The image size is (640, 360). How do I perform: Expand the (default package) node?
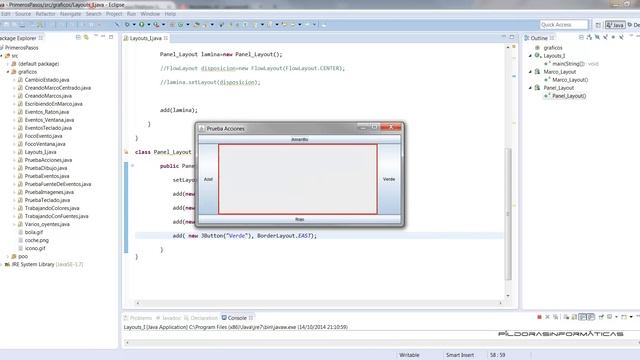[8, 64]
